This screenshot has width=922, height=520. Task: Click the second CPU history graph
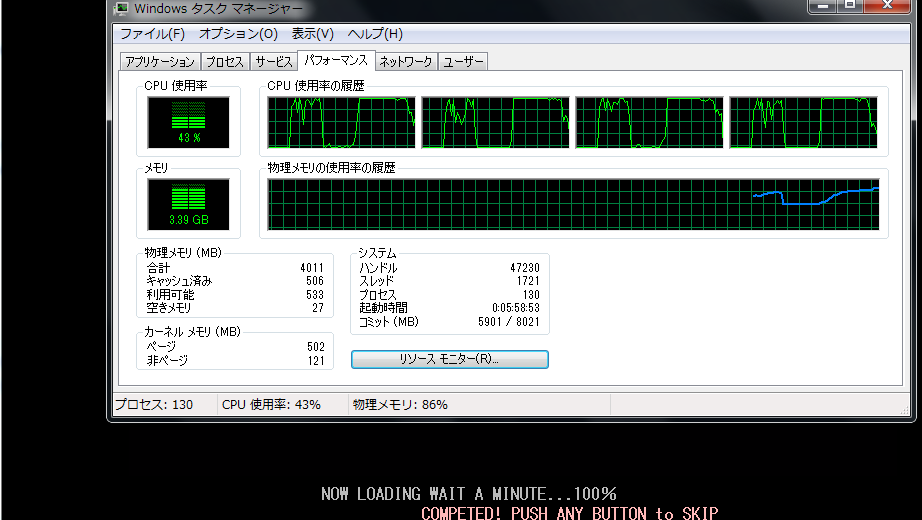pos(496,122)
